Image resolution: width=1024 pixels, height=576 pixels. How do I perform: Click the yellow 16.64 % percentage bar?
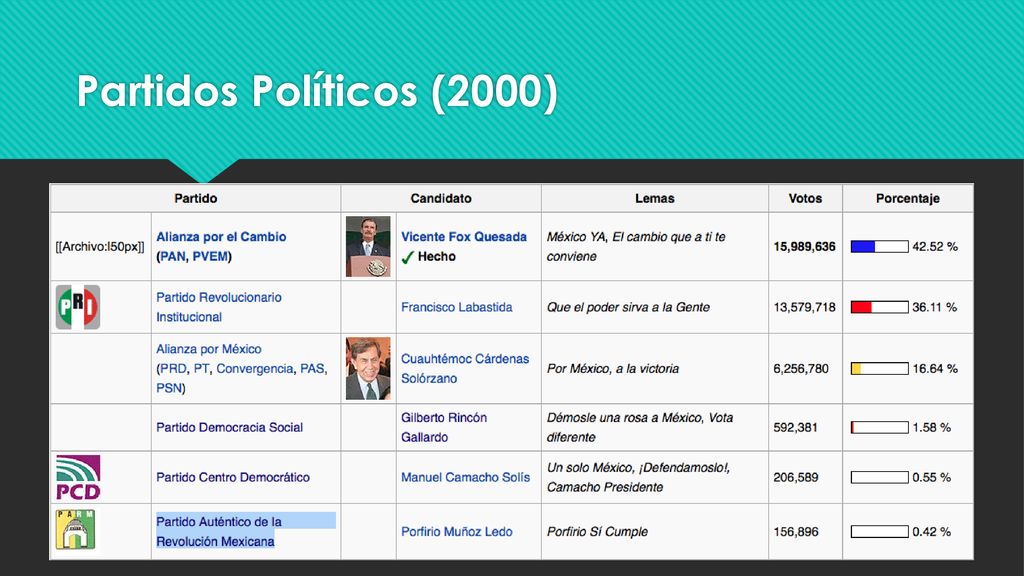[x=879, y=368]
